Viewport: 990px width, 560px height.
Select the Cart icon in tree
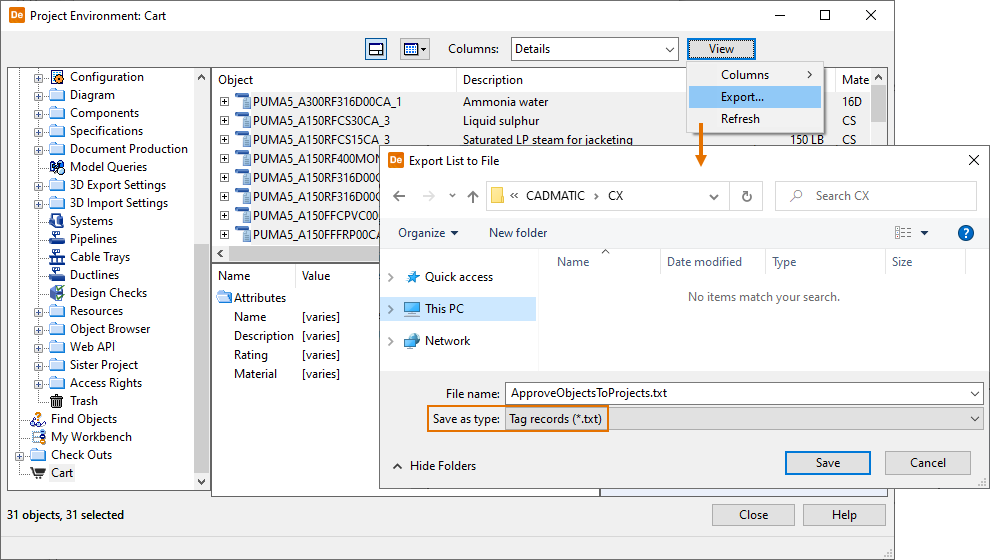[38, 473]
